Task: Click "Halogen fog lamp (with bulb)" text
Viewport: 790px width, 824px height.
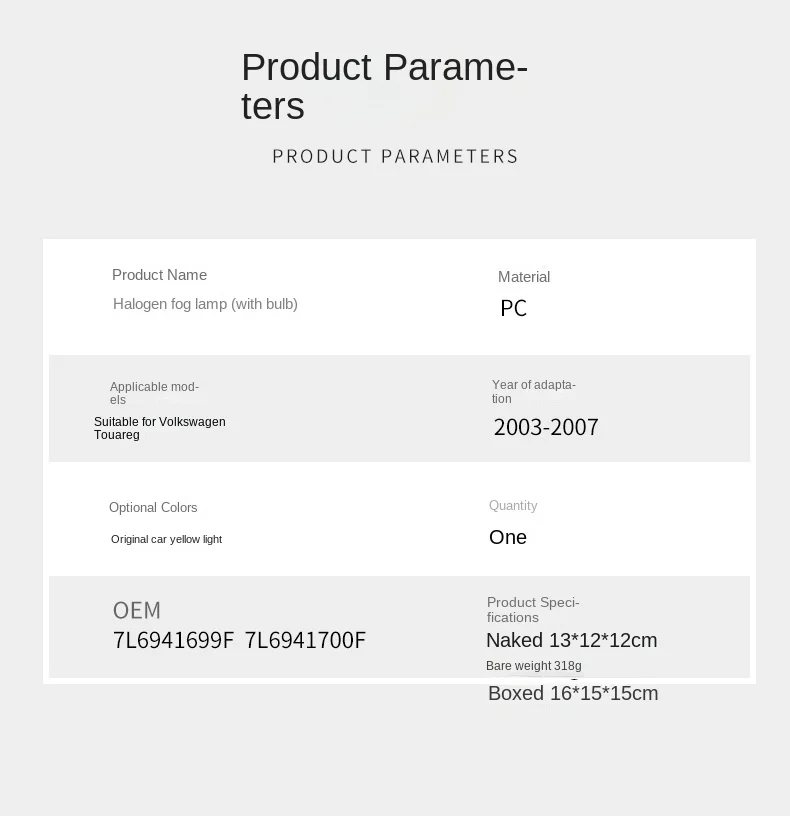Action: click(x=205, y=304)
